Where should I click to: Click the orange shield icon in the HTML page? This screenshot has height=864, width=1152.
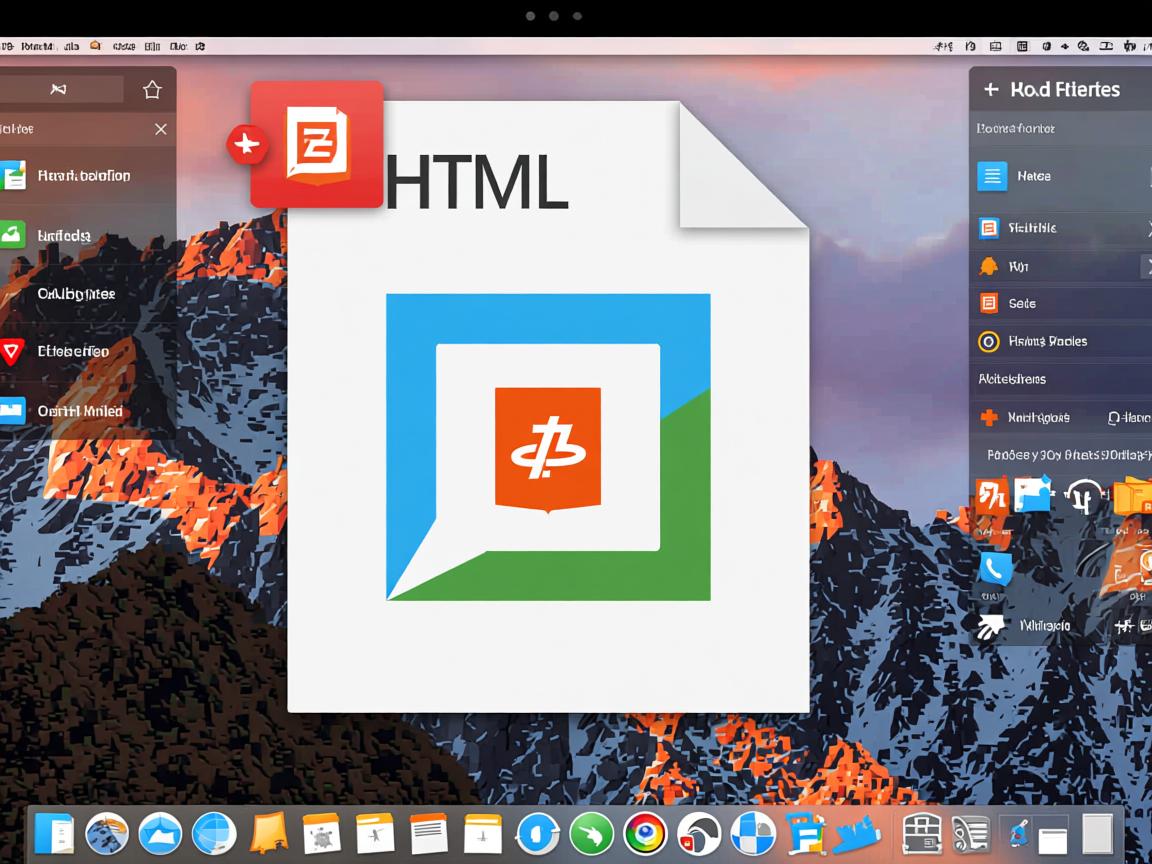(548, 449)
